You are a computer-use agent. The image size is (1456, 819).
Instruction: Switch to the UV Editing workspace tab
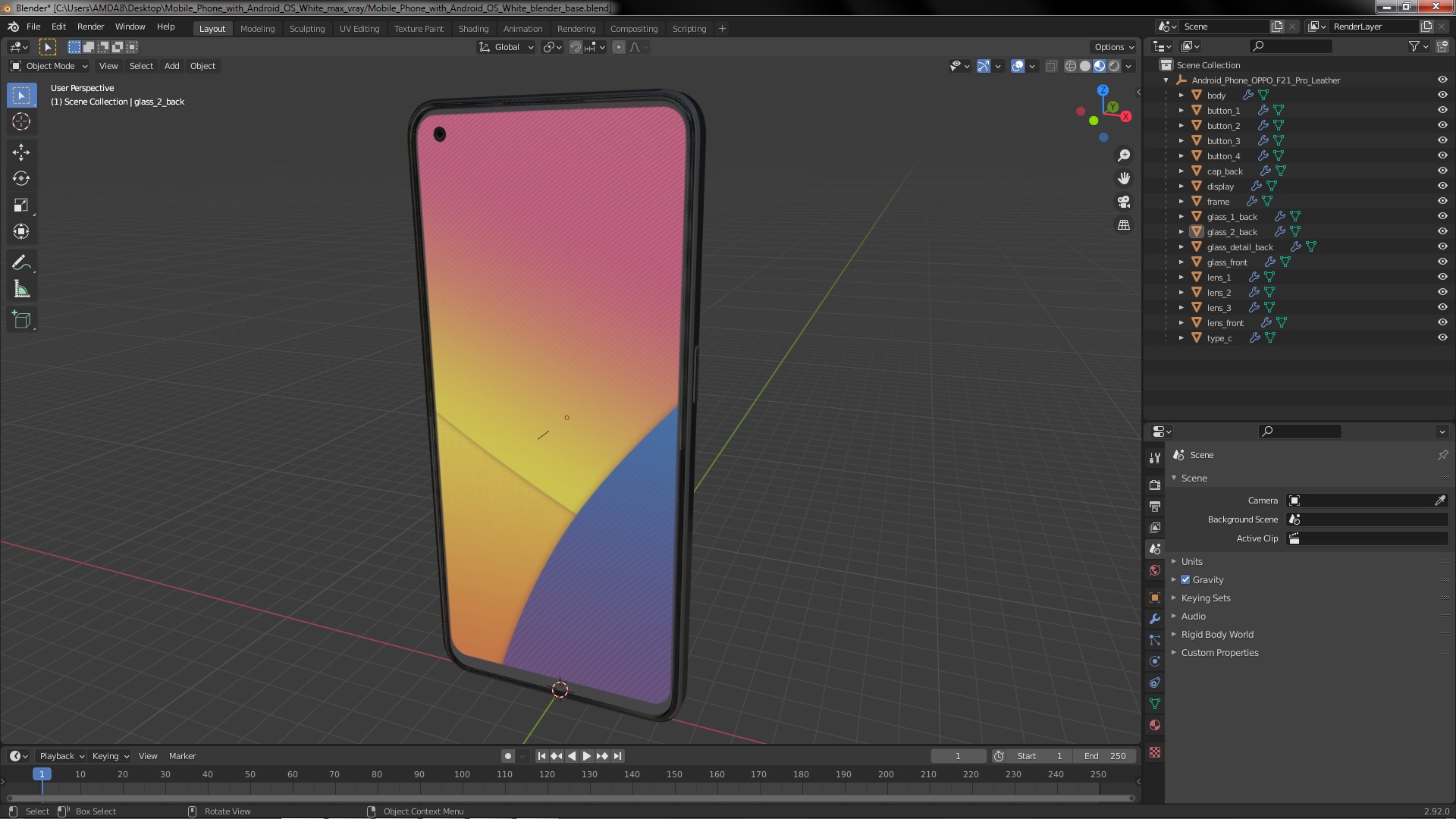tap(359, 29)
